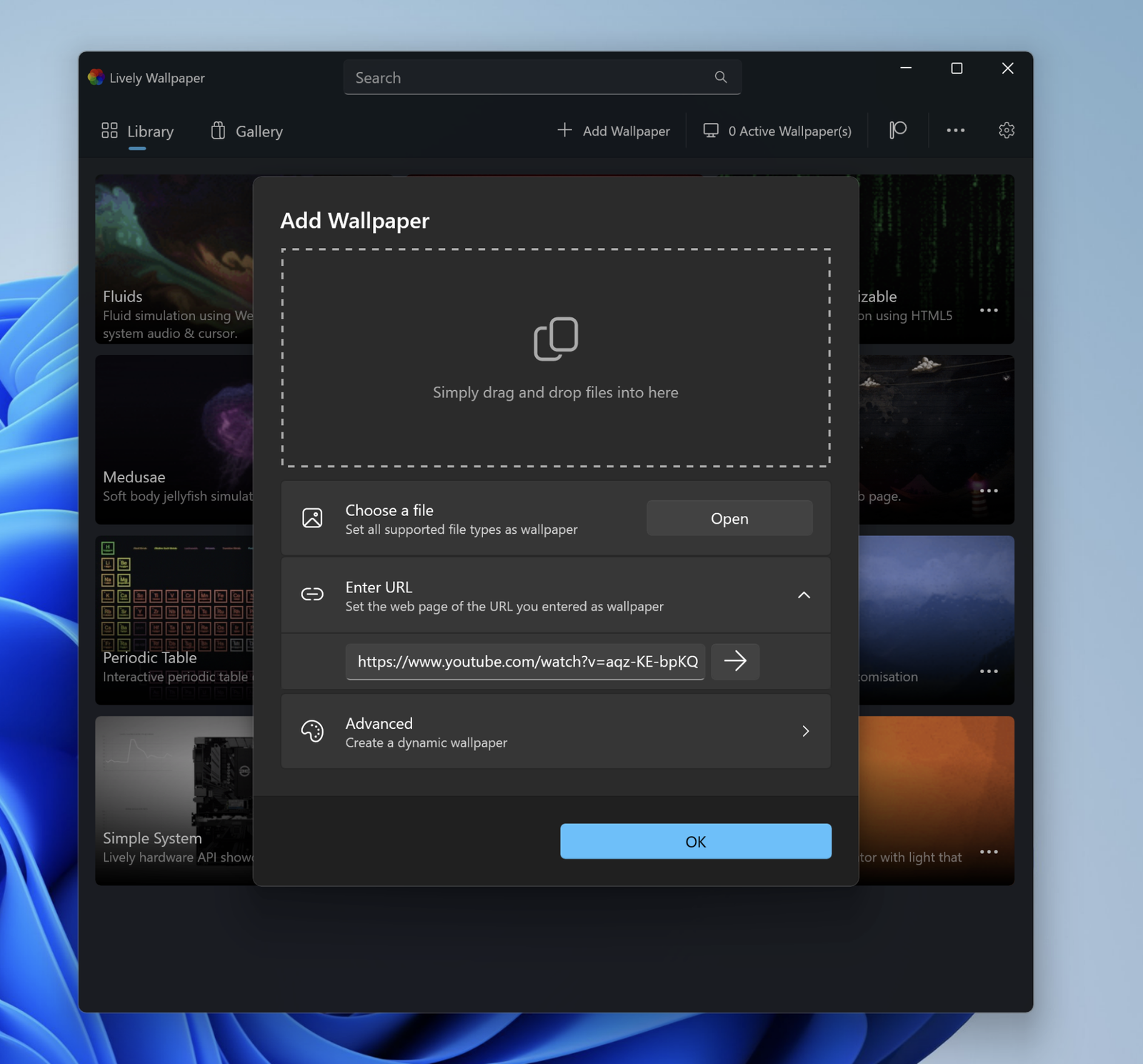
Task: Minimize the Lively Wallpaper window
Action: (906, 68)
